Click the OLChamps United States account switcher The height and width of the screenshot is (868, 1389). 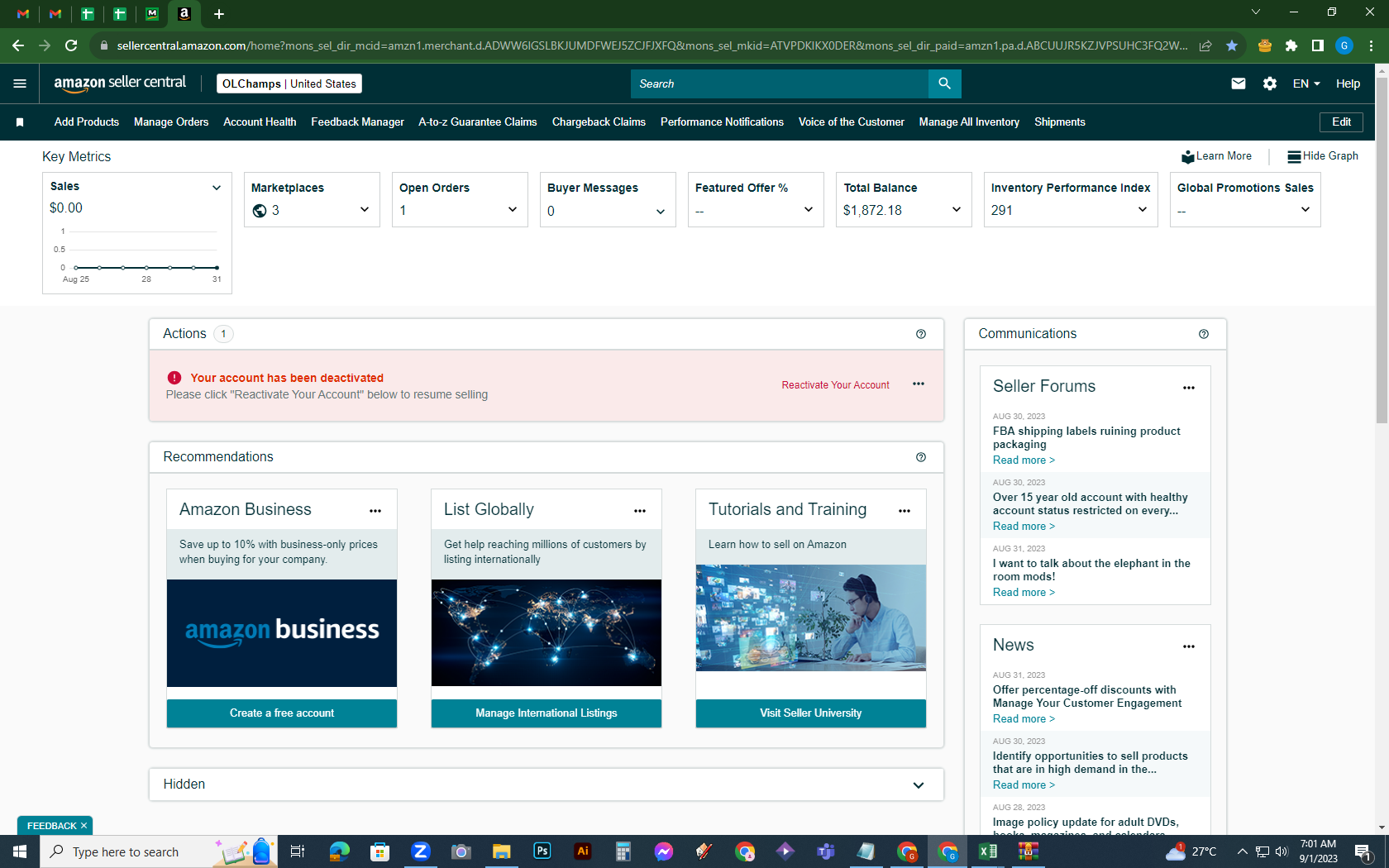click(289, 83)
